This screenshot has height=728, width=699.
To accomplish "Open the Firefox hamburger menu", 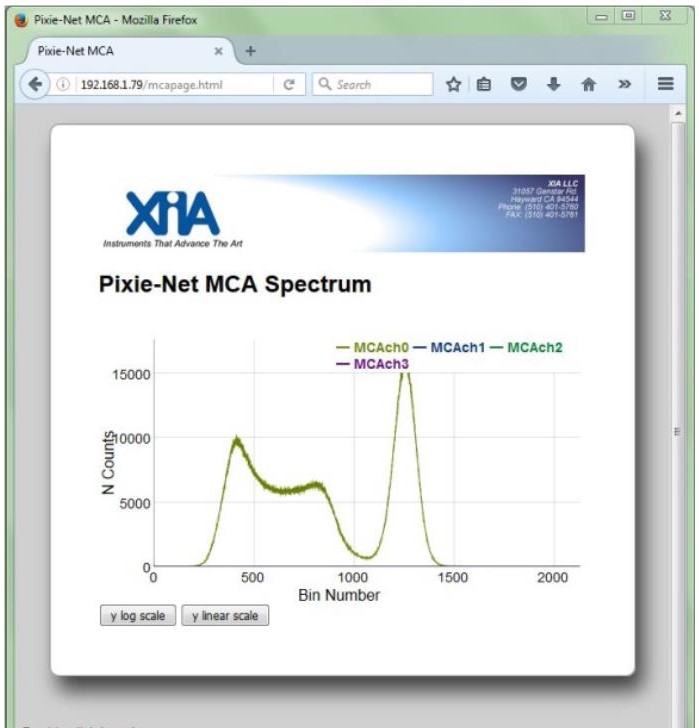I will click(x=665, y=84).
